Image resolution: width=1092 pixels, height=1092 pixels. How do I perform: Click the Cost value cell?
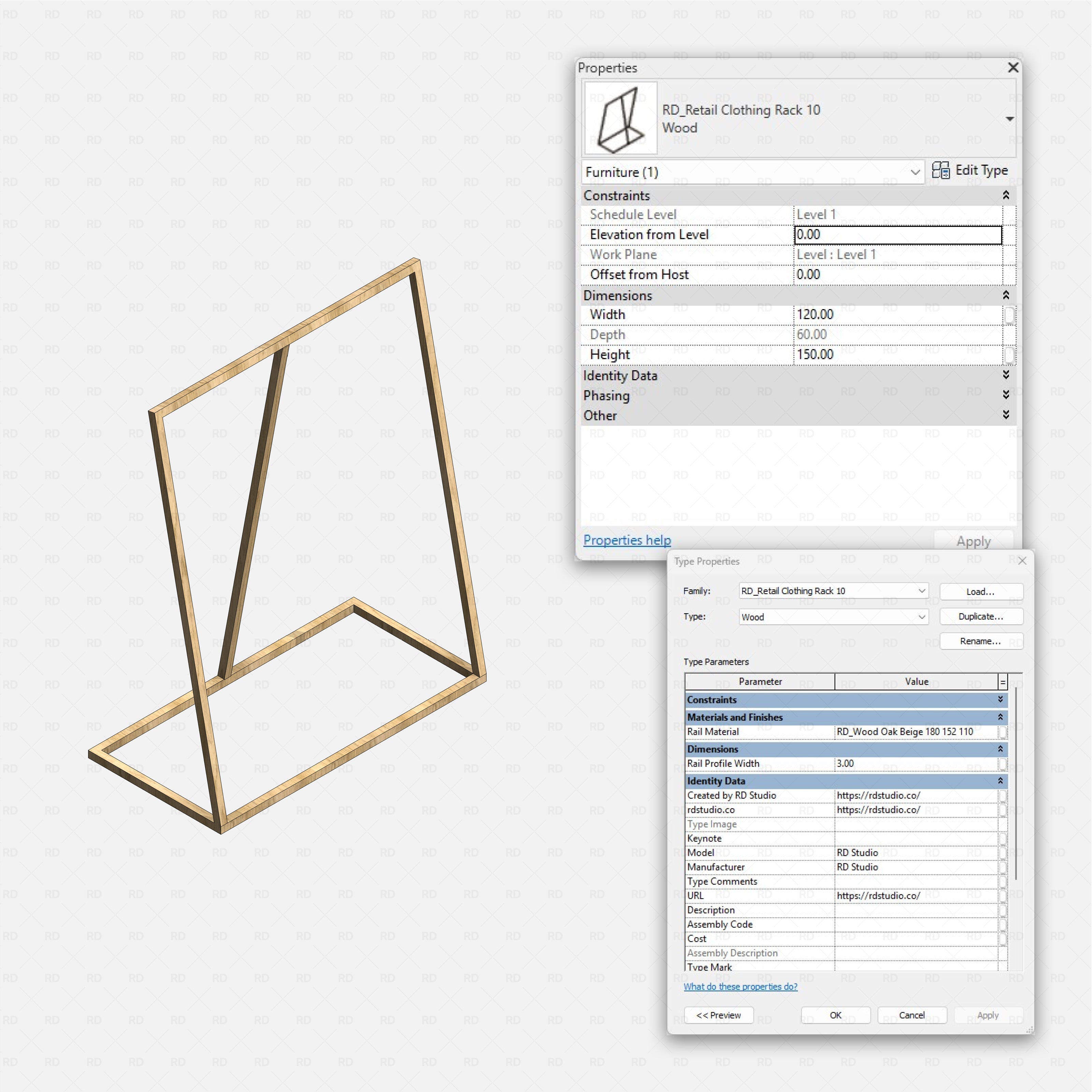(x=916, y=939)
